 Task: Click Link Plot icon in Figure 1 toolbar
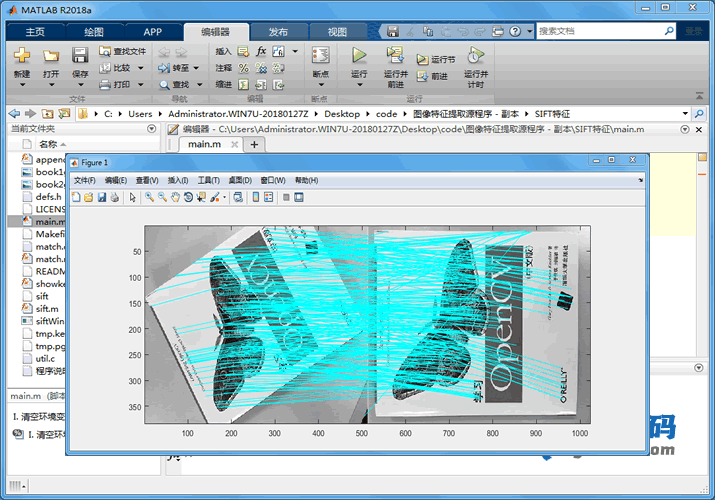(238, 197)
